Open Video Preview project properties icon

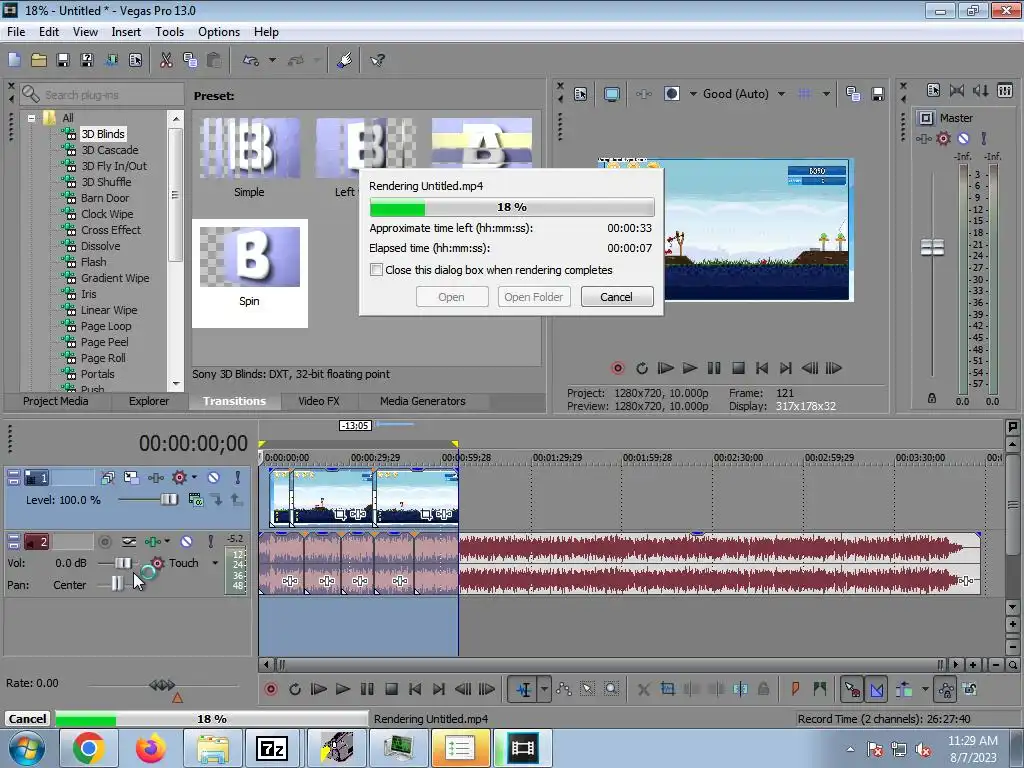pyautogui.click(x=581, y=94)
